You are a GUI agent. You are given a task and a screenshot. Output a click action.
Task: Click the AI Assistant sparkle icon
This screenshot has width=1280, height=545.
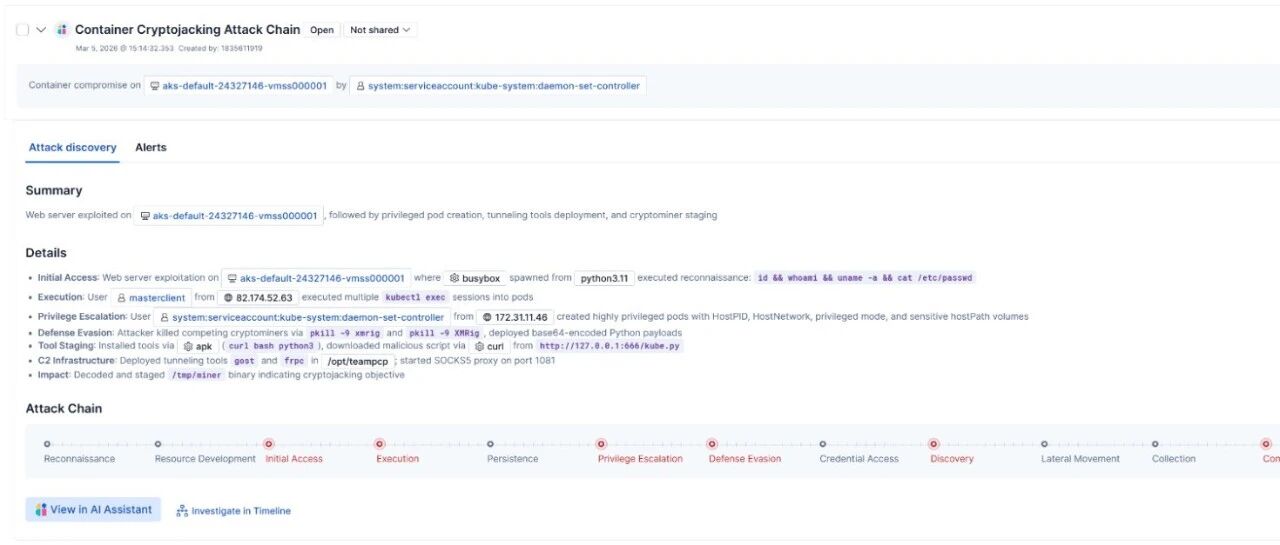point(41,510)
